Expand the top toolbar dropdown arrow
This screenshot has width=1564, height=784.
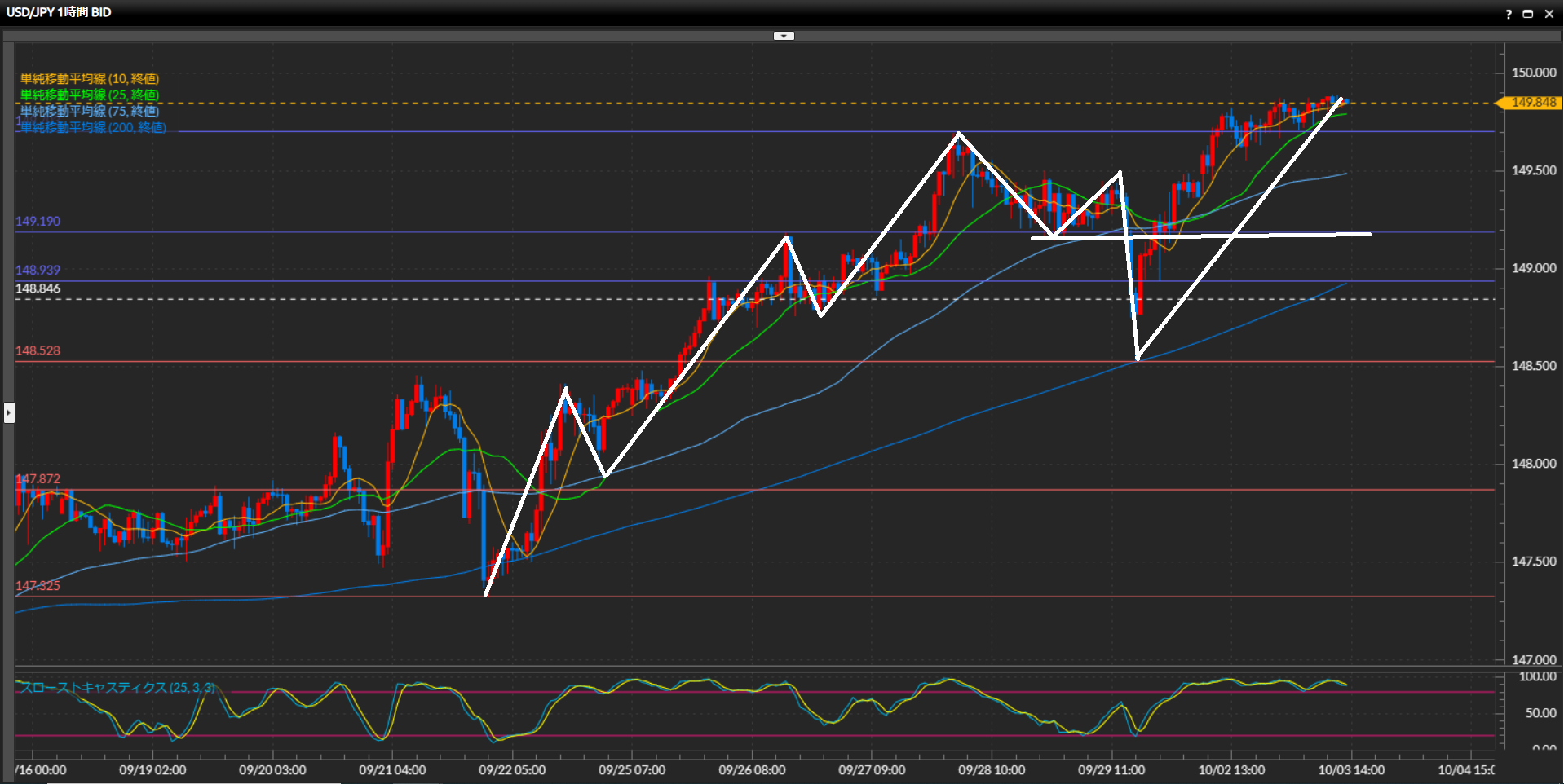(x=783, y=36)
